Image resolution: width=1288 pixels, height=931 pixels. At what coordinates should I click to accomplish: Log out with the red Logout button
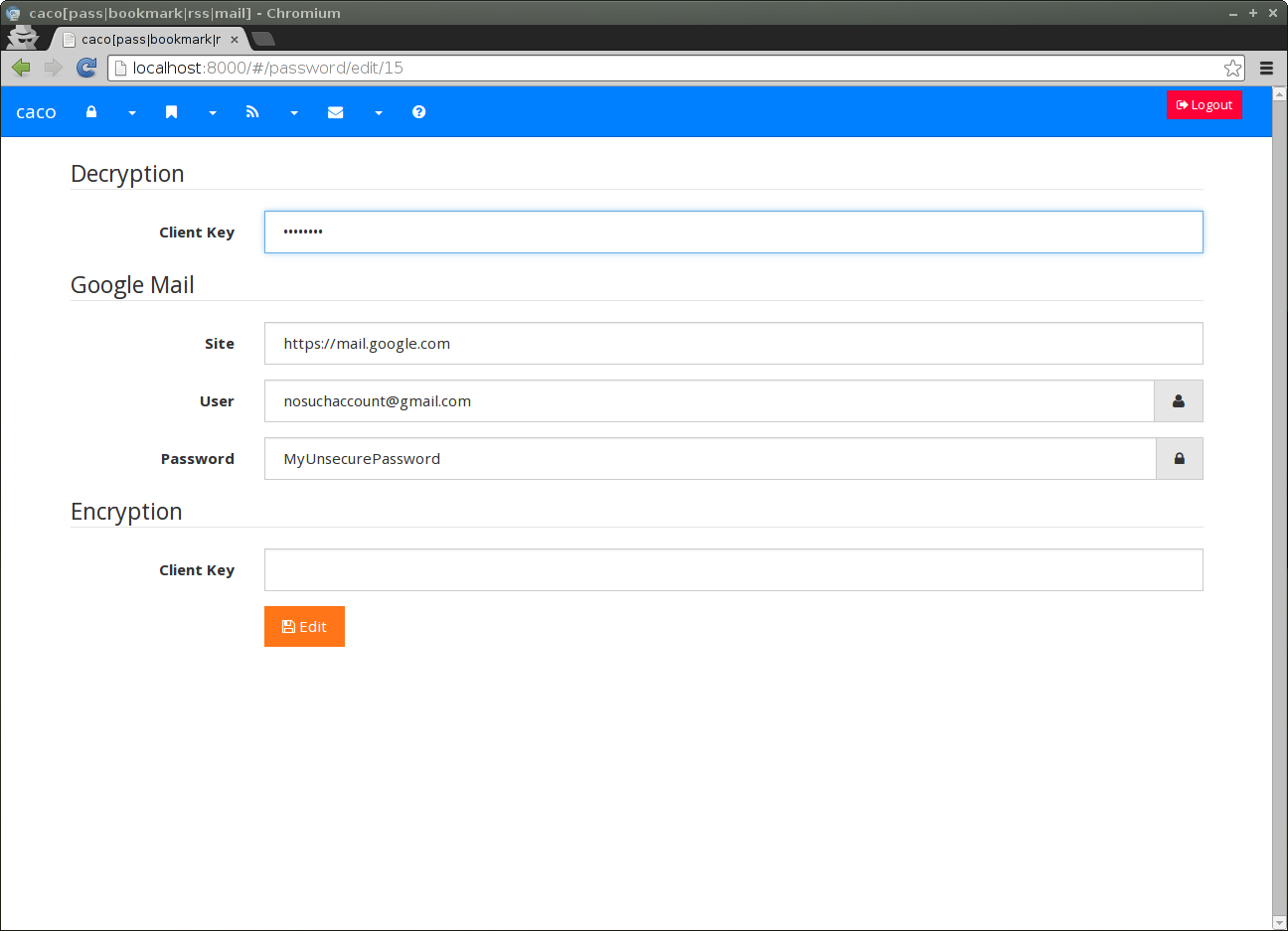(1204, 104)
